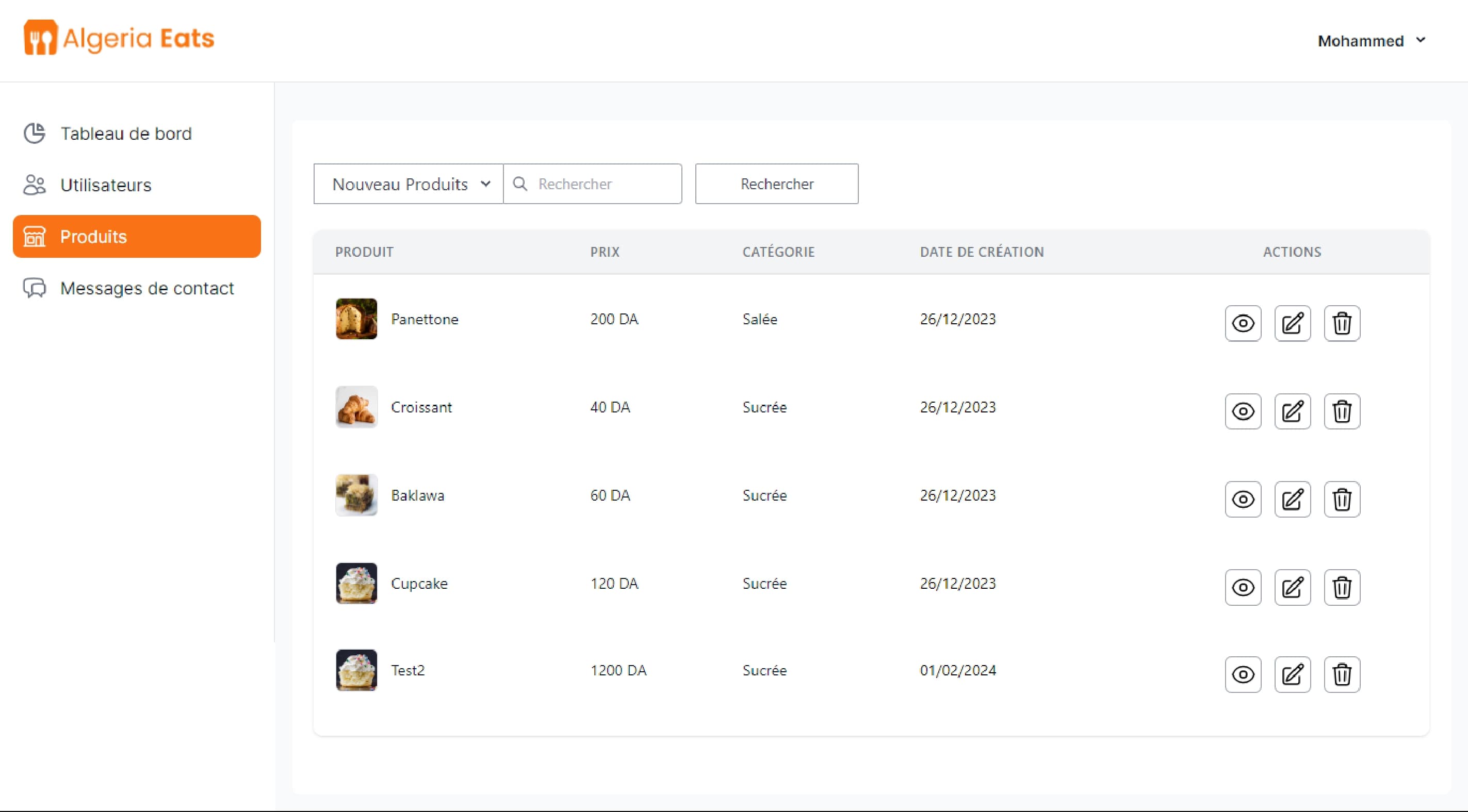Screen dimensions: 1468x812
Task: Open the Nouveau Produits dropdown
Action: click(x=408, y=184)
